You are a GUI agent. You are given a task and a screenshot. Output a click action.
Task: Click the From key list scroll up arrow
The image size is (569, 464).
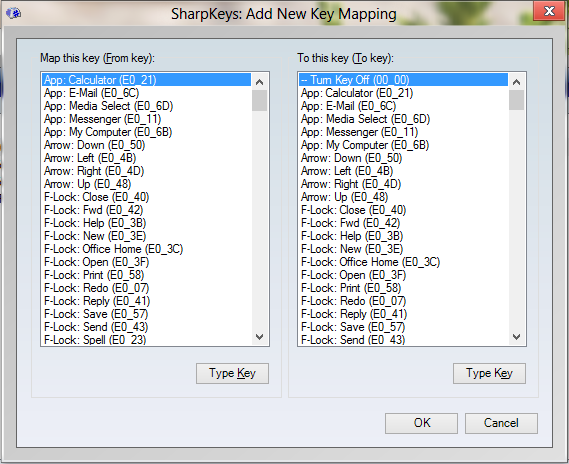[x=259, y=82]
